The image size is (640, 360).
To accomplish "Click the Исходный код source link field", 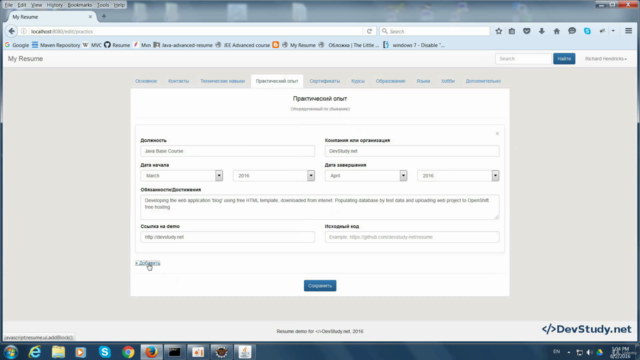I will pyautogui.click(x=412, y=237).
